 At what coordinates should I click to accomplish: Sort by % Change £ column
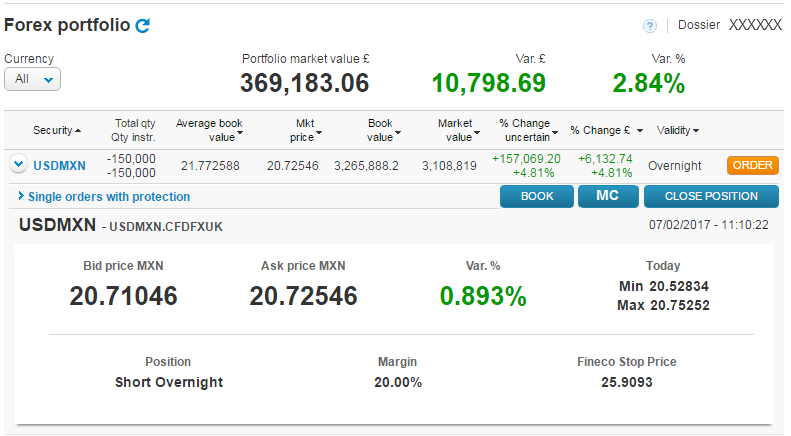pos(606,130)
